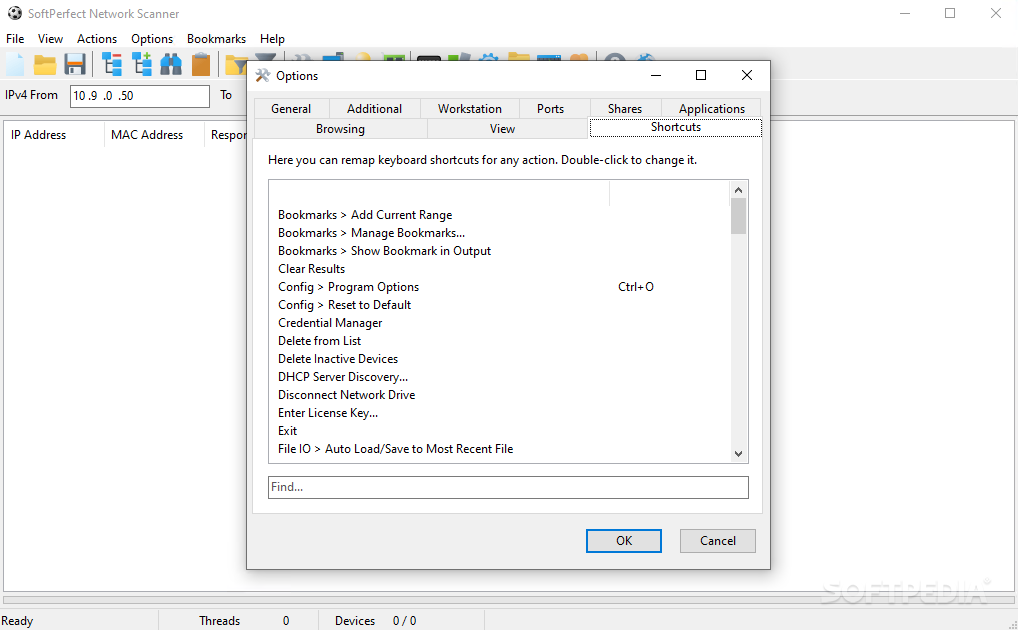Select 'Bookmarks > Manage Bookmarks...' row
The height and width of the screenshot is (630, 1018).
click(499, 233)
